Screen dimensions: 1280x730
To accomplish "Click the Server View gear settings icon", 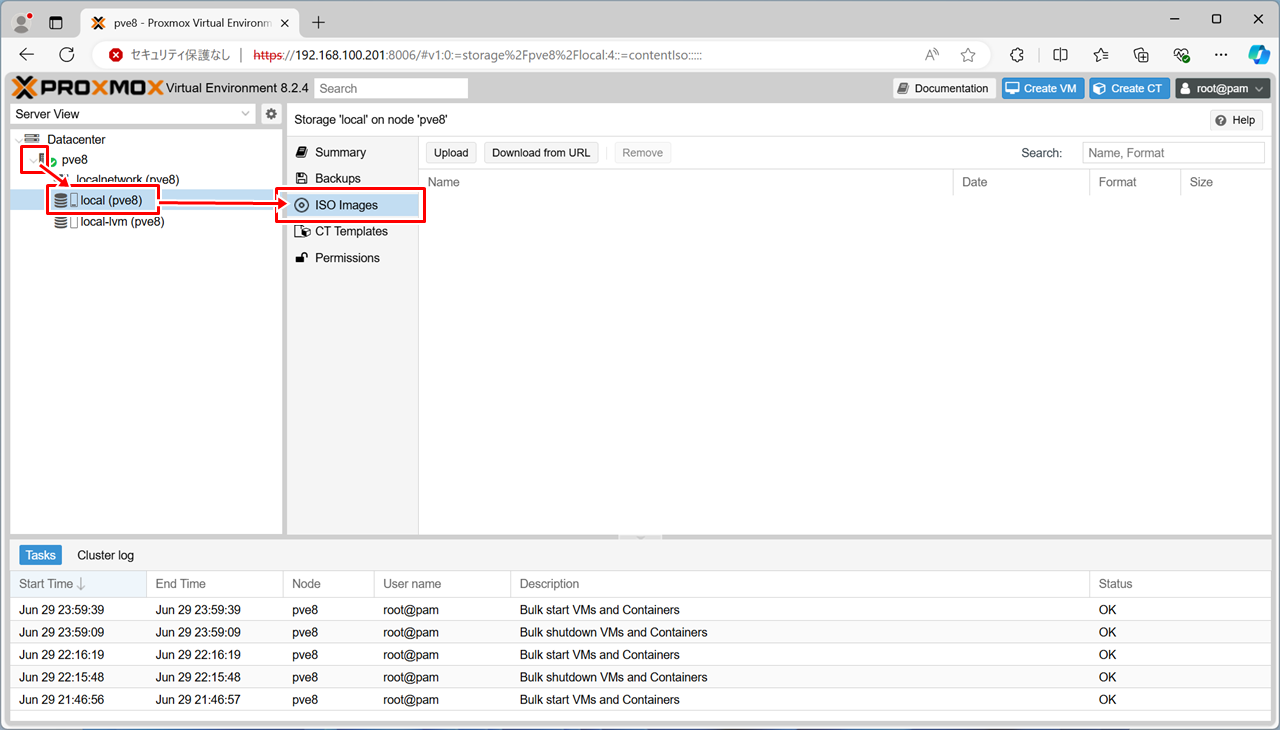I will [x=270, y=114].
